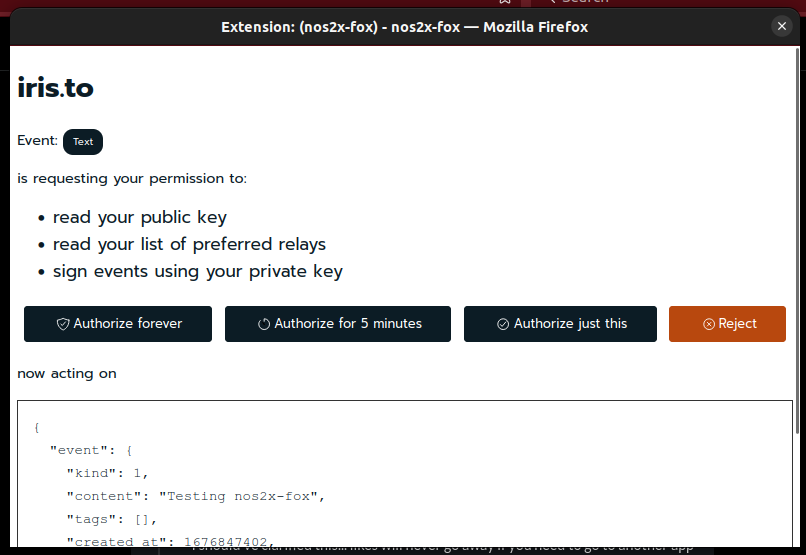The height and width of the screenshot is (555, 806).
Task: Click the "created_at" timestamp line
Action: [x=171, y=542]
